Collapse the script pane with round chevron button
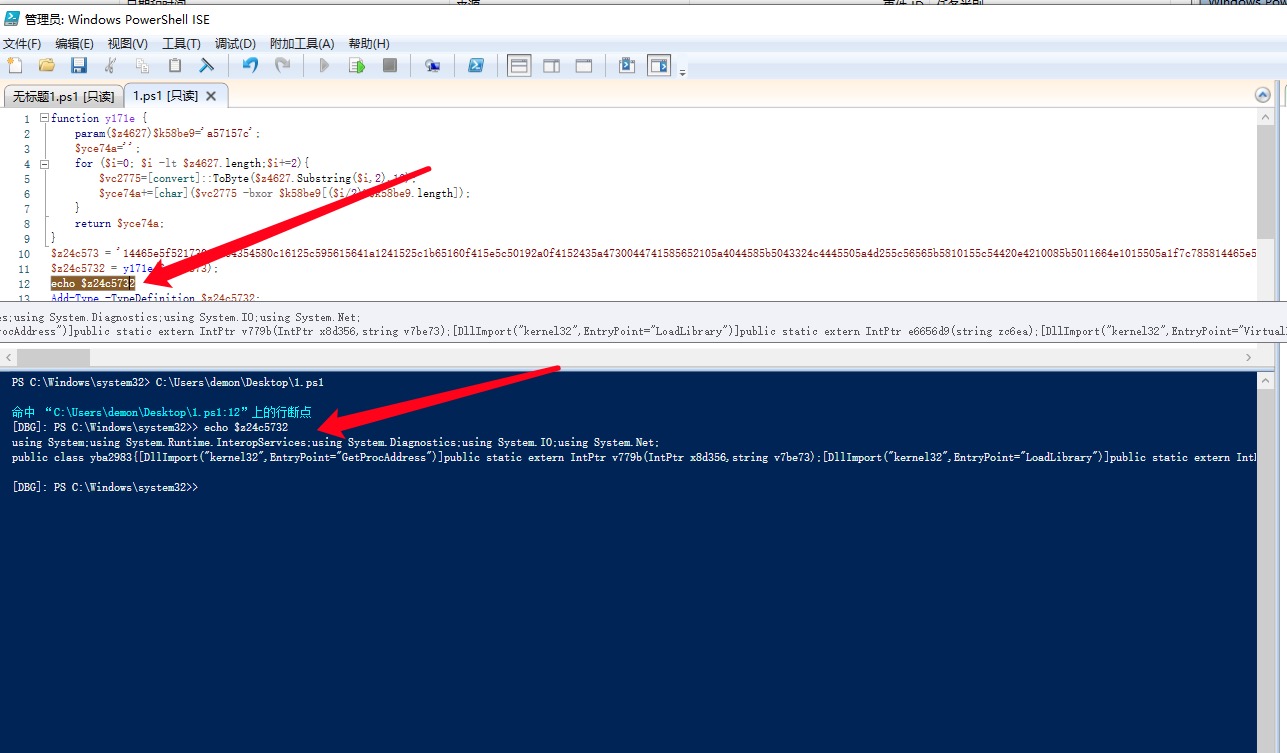Screen dimensions: 1287x753 [1263, 95]
